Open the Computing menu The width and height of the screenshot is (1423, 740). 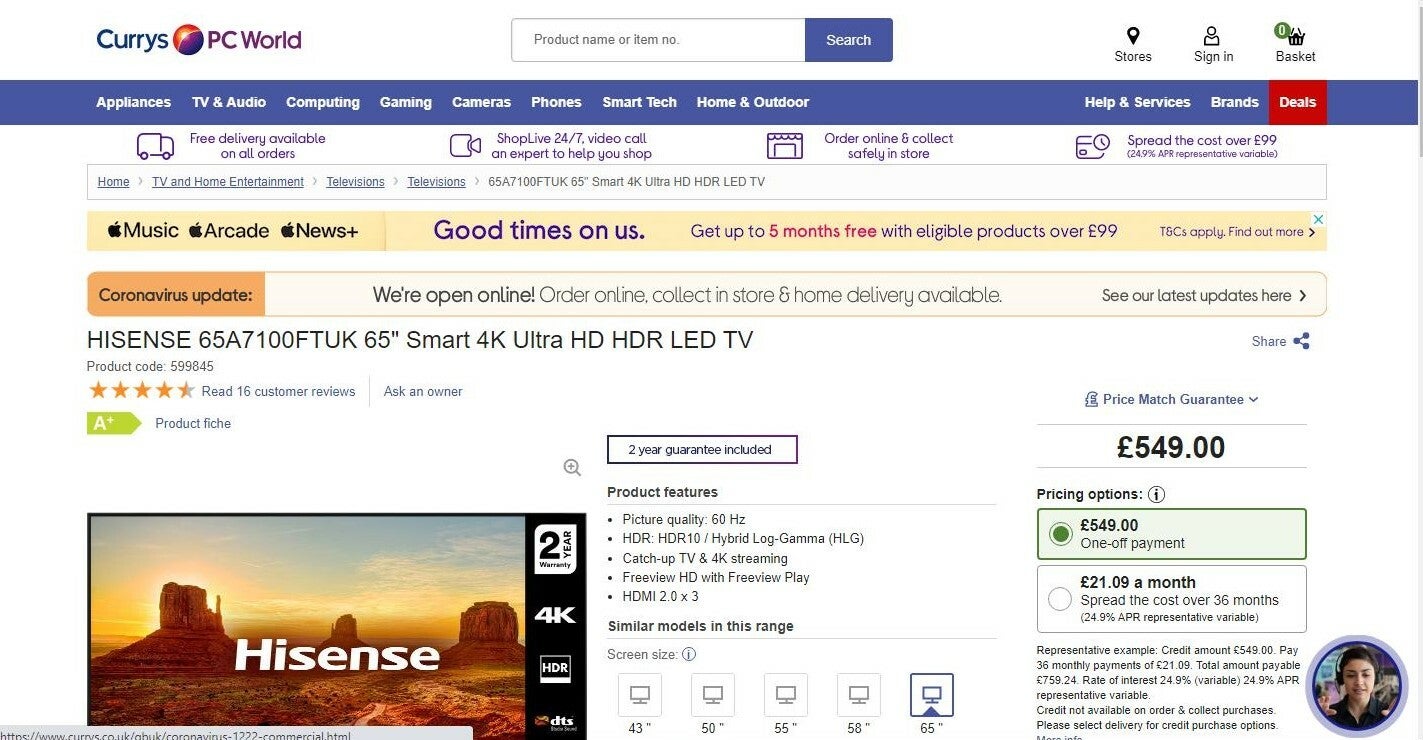coord(323,102)
